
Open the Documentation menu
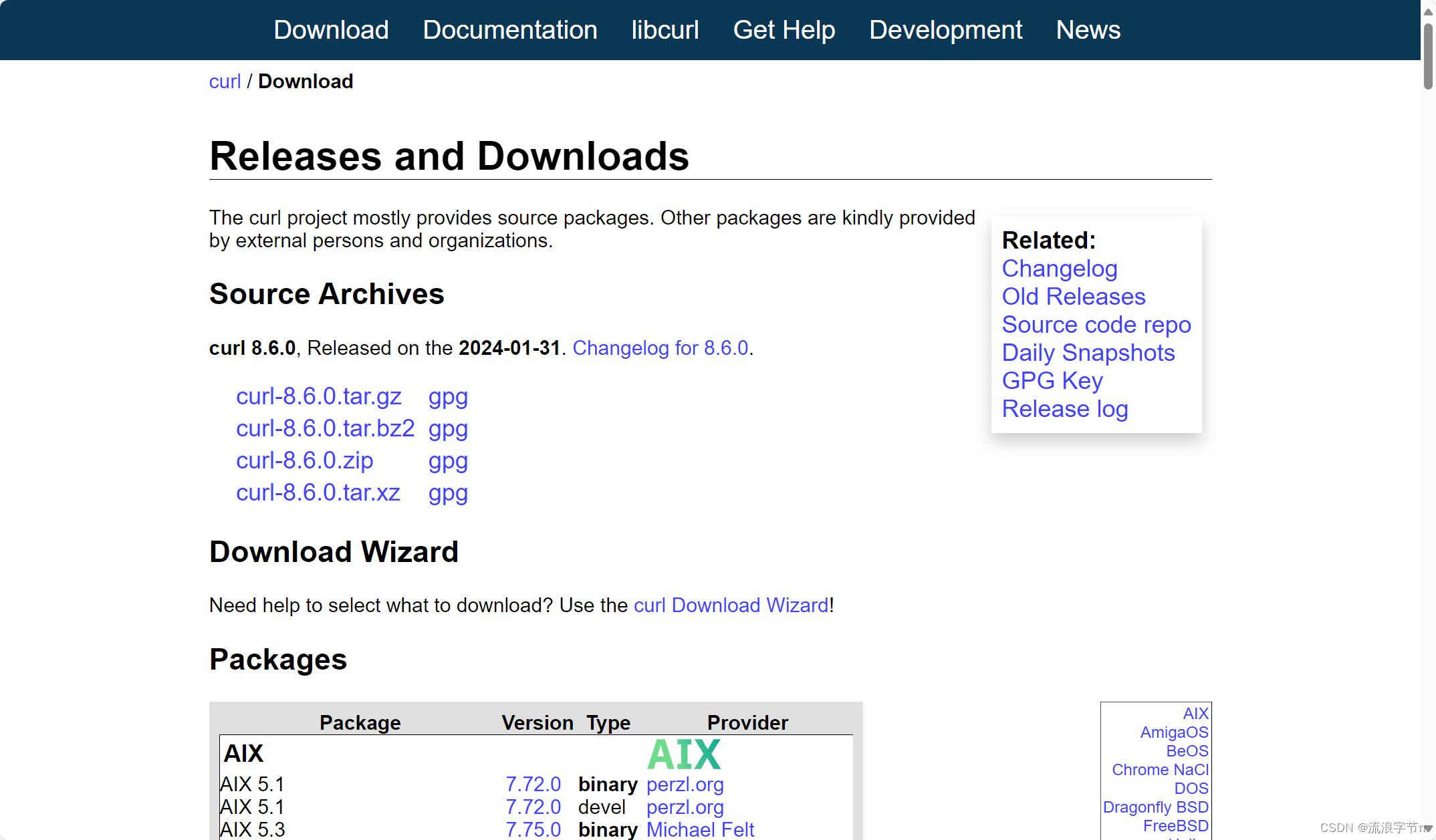pyautogui.click(x=509, y=30)
